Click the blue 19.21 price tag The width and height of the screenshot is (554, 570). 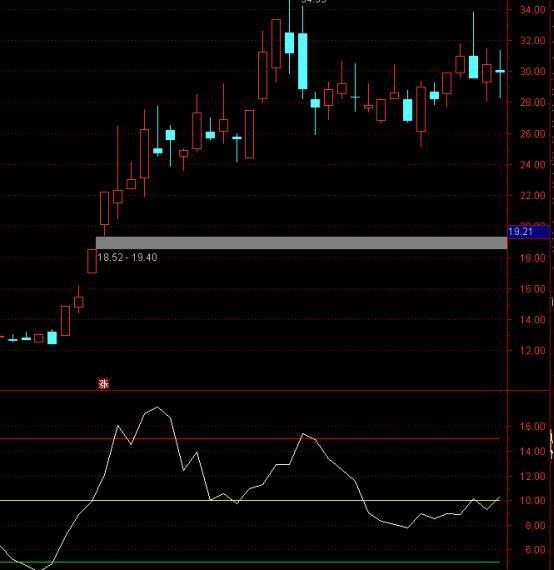click(528, 232)
